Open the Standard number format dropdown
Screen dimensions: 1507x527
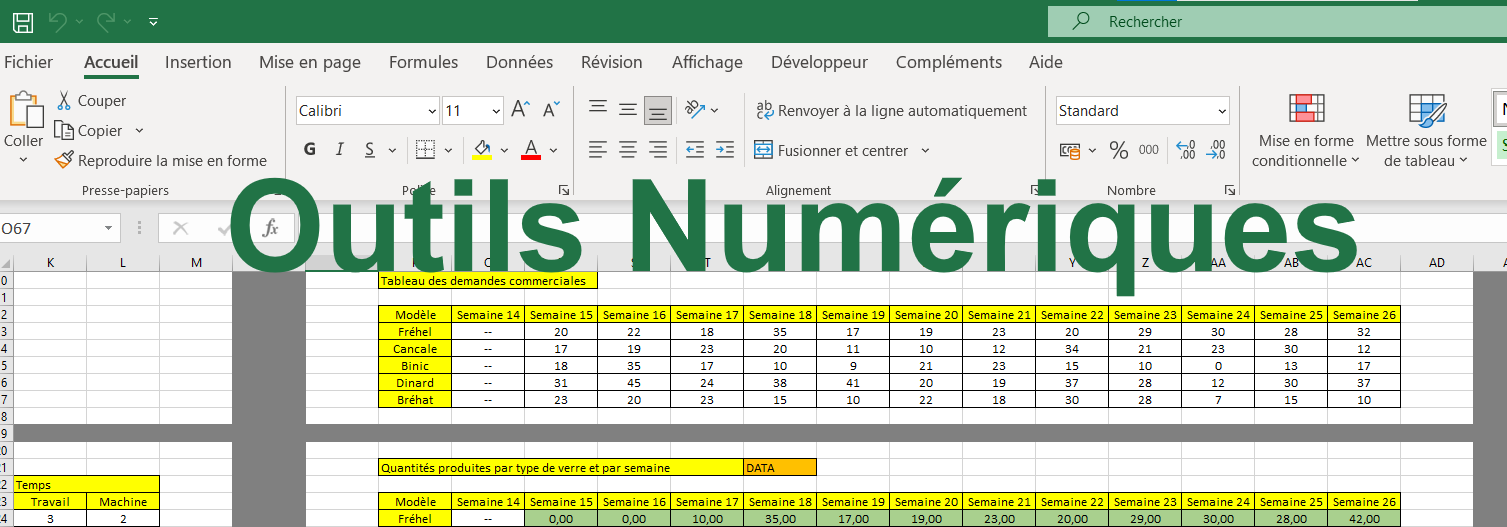1222,111
